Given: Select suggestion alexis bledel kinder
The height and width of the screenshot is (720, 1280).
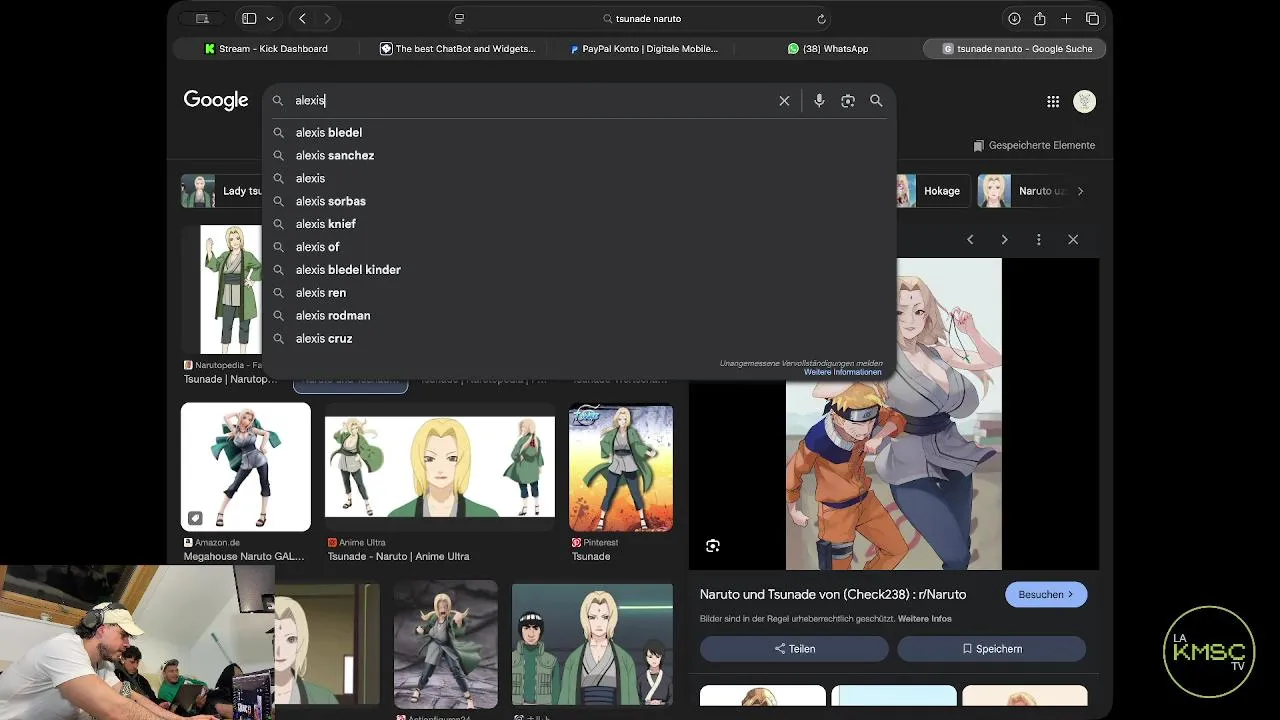Looking at the screenshot, I should [579, 270].
